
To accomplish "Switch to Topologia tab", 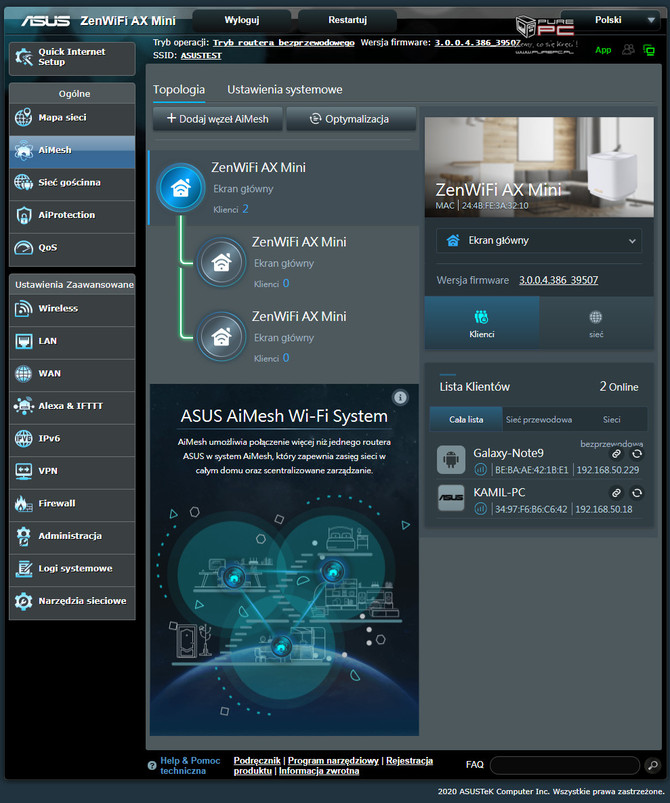I will (179, 90).
